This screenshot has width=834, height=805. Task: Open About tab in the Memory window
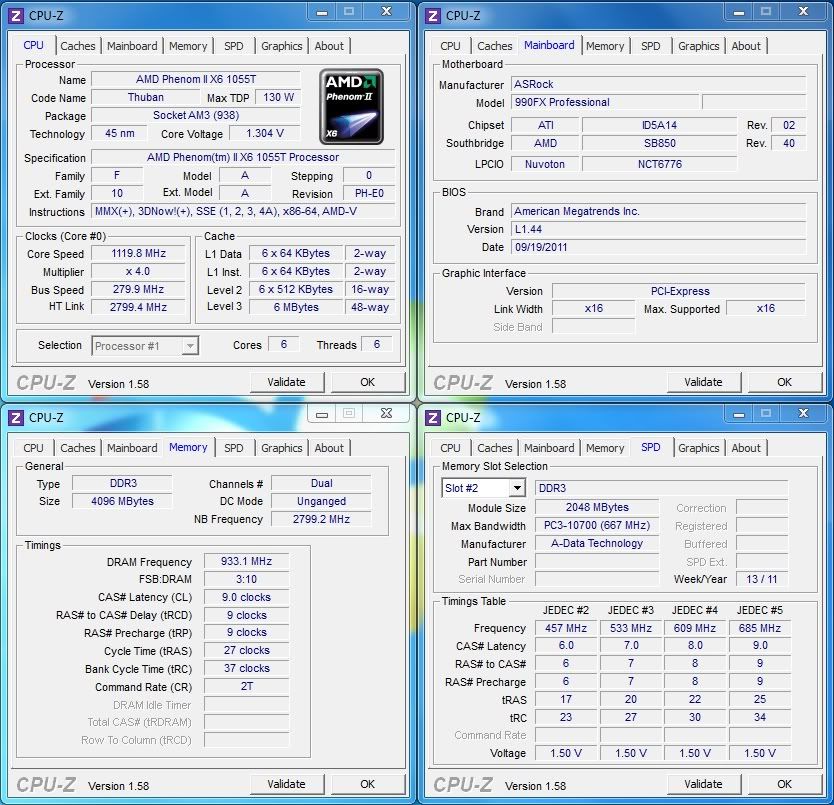pos(329,448)
